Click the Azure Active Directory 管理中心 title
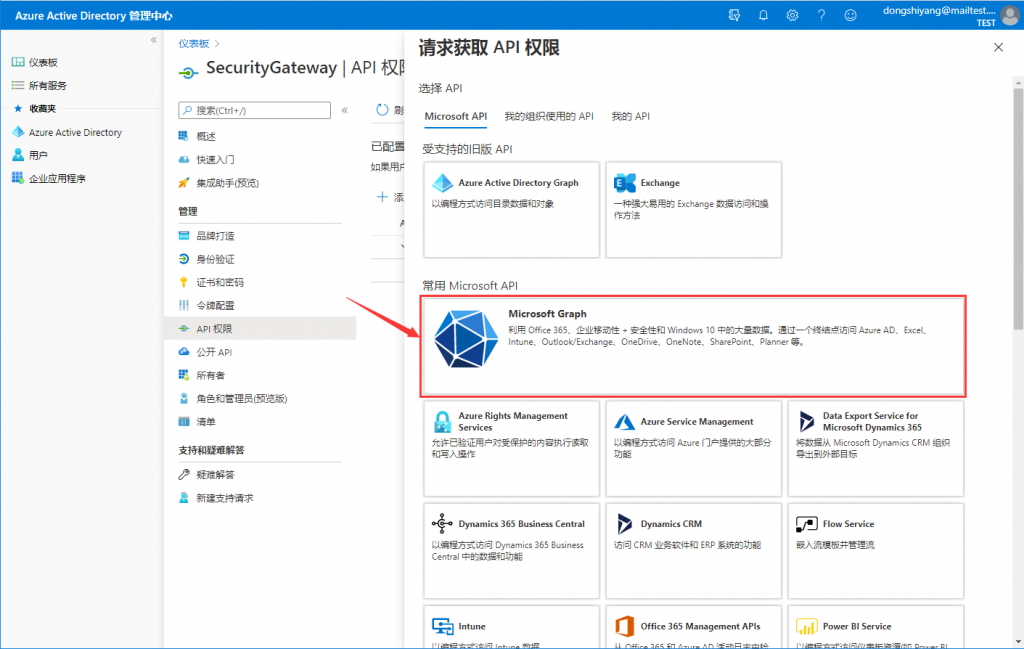Screen dimensions: 1024x649 (x=93, y=15)
